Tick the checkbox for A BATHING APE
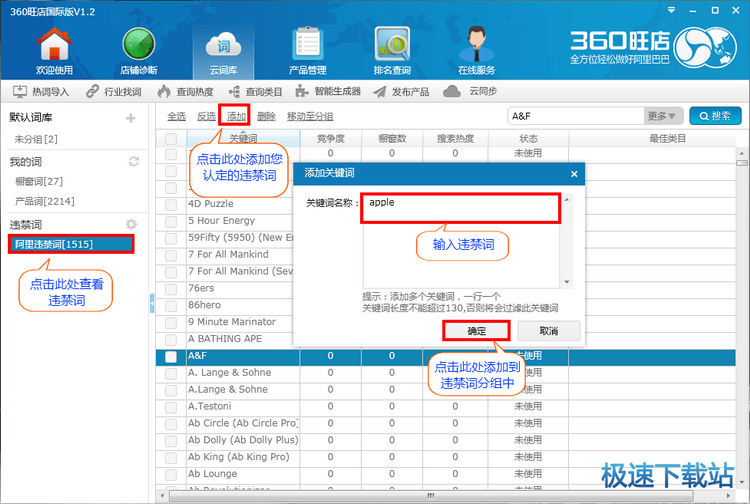Viewport: 750px width, 504px height. 171,340
